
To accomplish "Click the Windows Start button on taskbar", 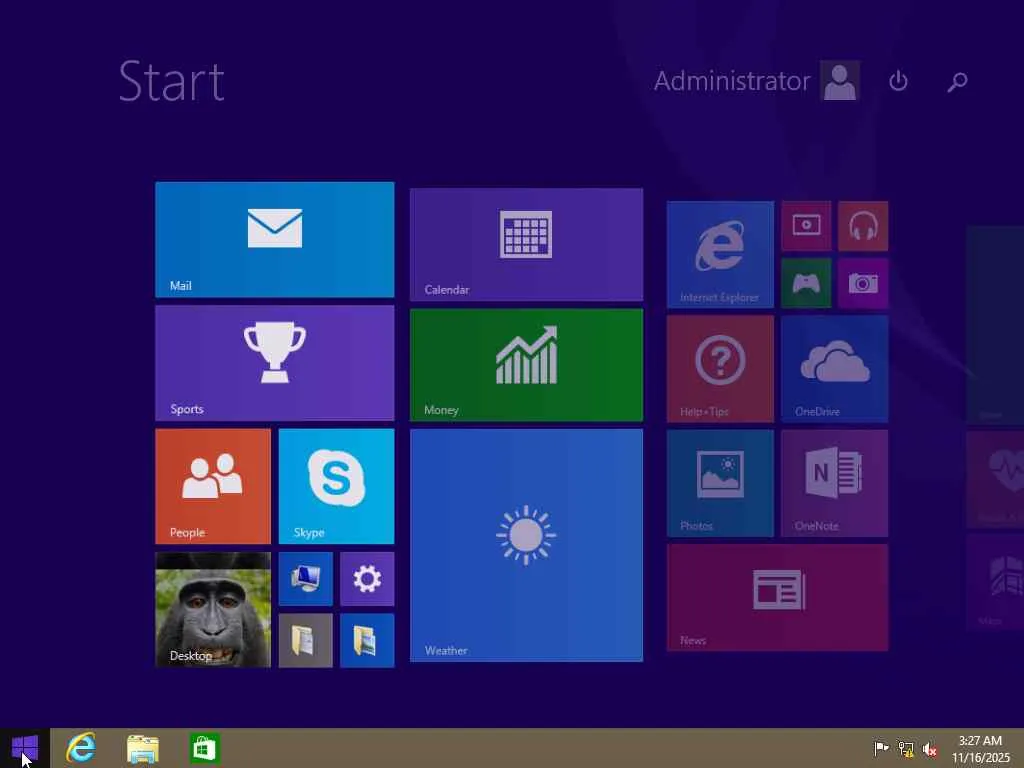I will point(25,748).
